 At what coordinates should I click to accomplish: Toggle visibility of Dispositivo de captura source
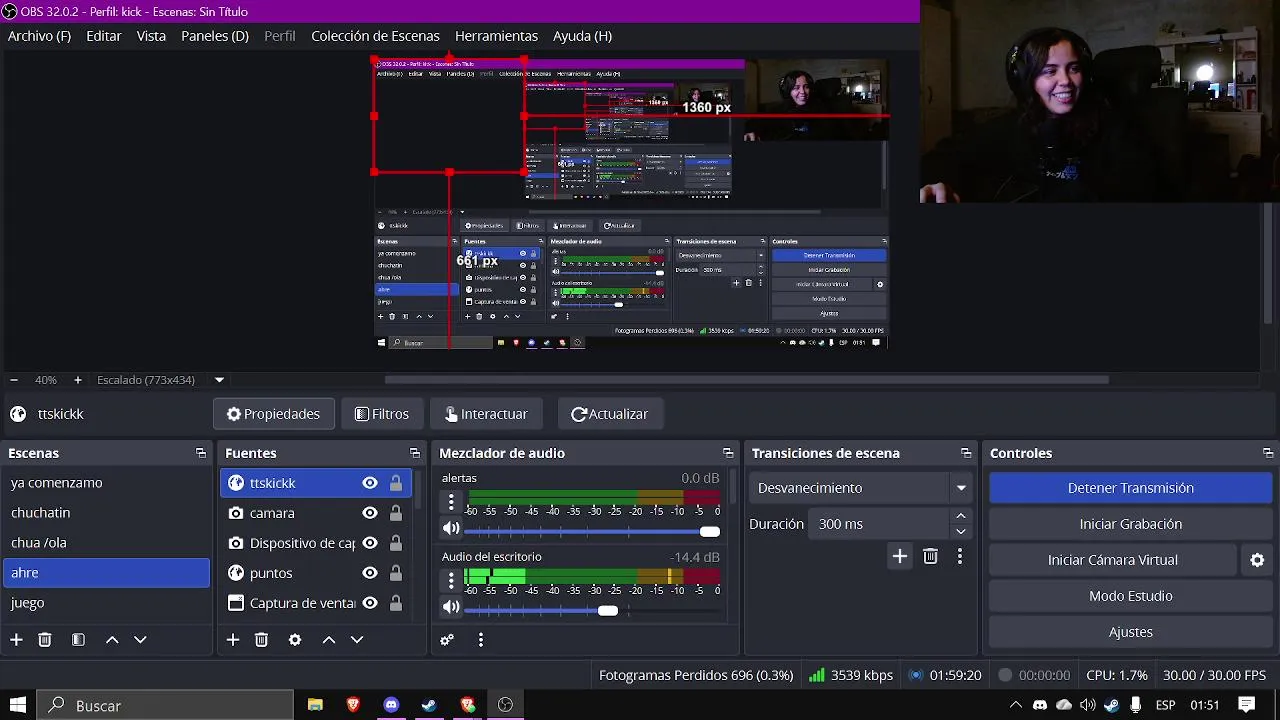(370, 543)
